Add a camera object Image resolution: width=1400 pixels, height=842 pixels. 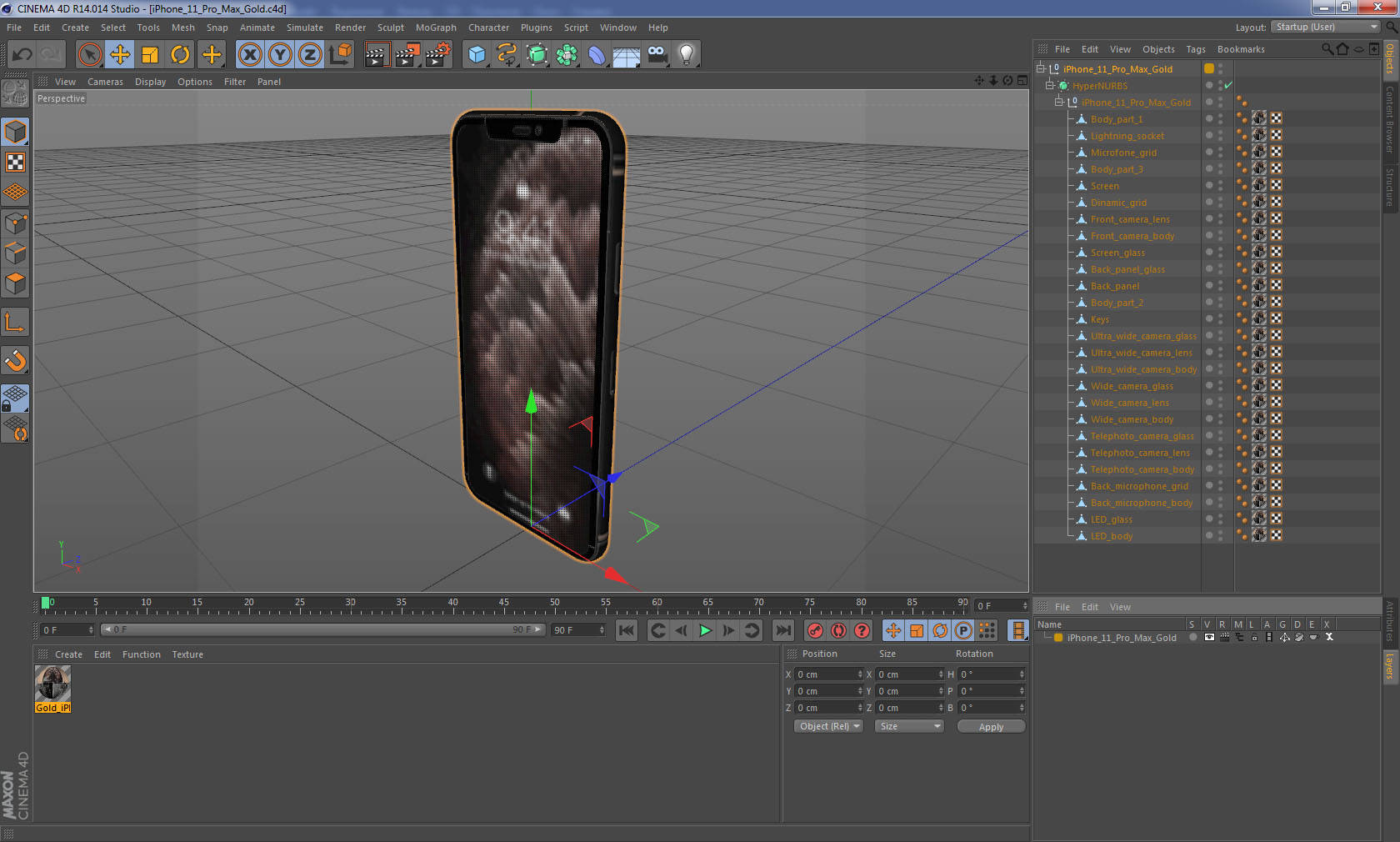click(657, 55)
